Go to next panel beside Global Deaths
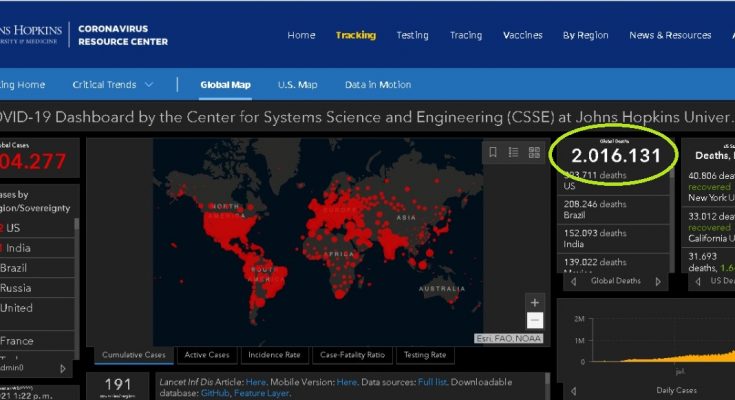Image resolution: width=735 pixels, height=400 pixels. 658,281
